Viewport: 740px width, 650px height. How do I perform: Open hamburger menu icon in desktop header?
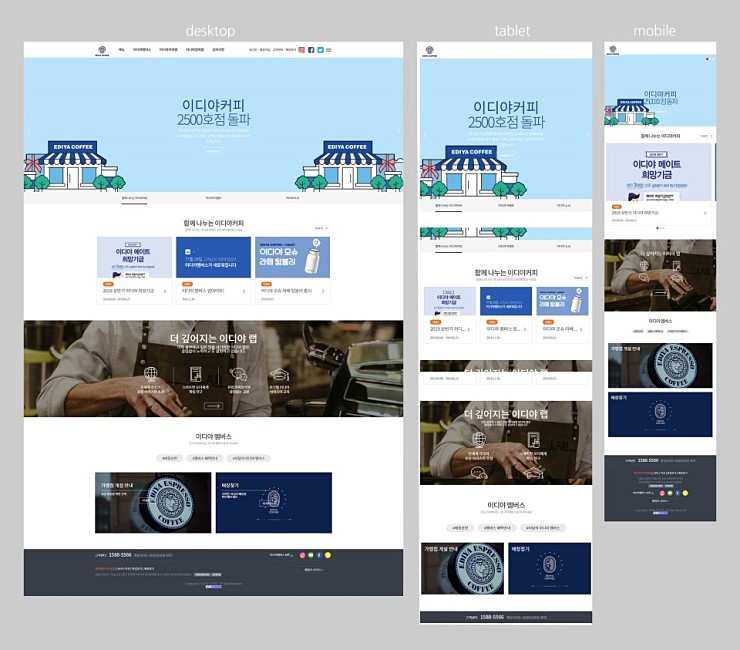coord(329,50)
